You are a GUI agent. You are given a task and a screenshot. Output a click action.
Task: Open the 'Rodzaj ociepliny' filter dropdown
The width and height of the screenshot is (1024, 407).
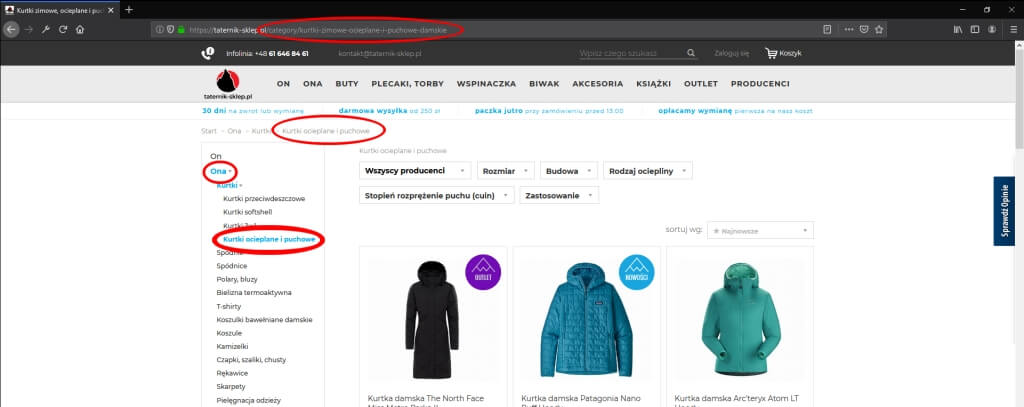tap(648, 171)
